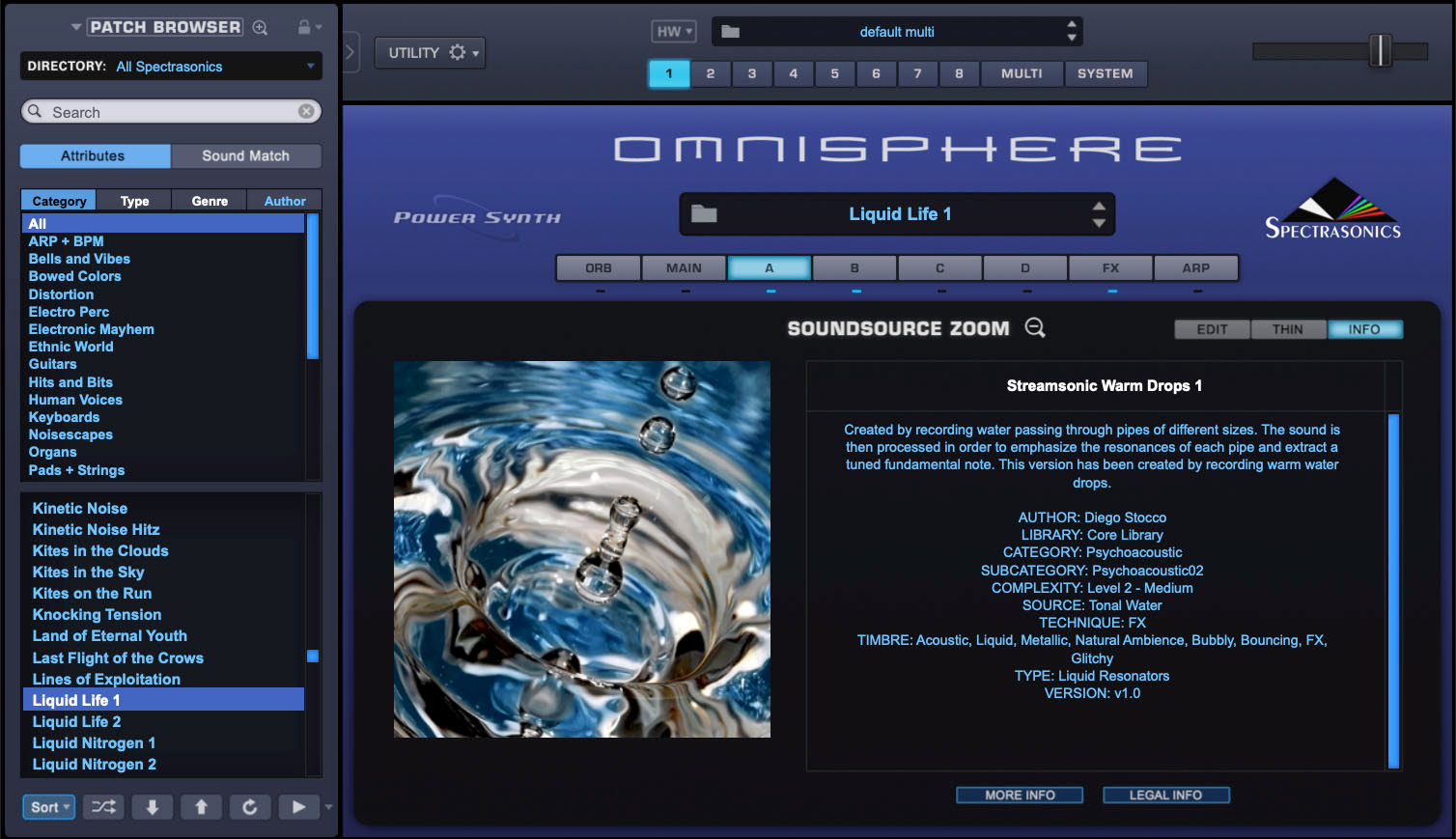1456x839 pixels.
Task: Adjust the master volume slider
Action: pyautogui.click(x=1381, y=50)
